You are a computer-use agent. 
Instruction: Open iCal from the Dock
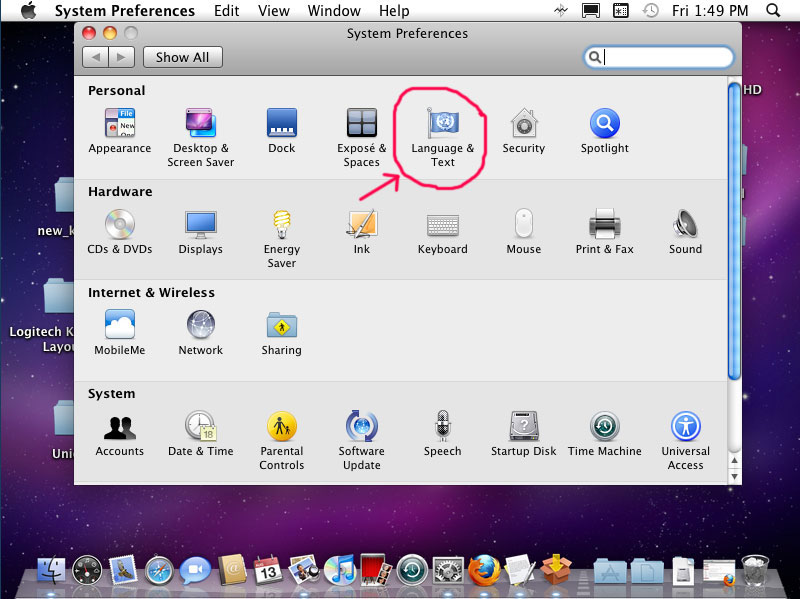268,570
